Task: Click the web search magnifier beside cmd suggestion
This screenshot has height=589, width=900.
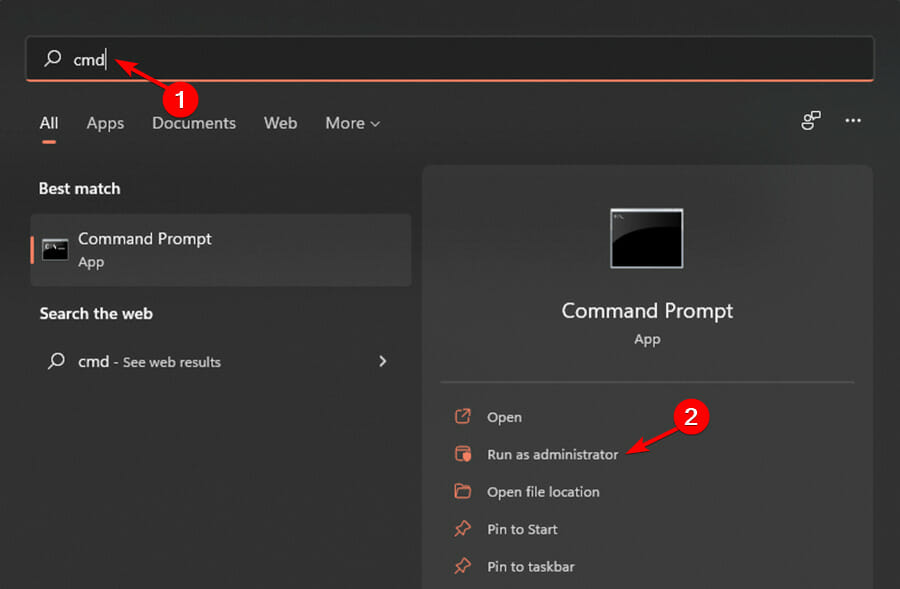Action: [54, 361]
